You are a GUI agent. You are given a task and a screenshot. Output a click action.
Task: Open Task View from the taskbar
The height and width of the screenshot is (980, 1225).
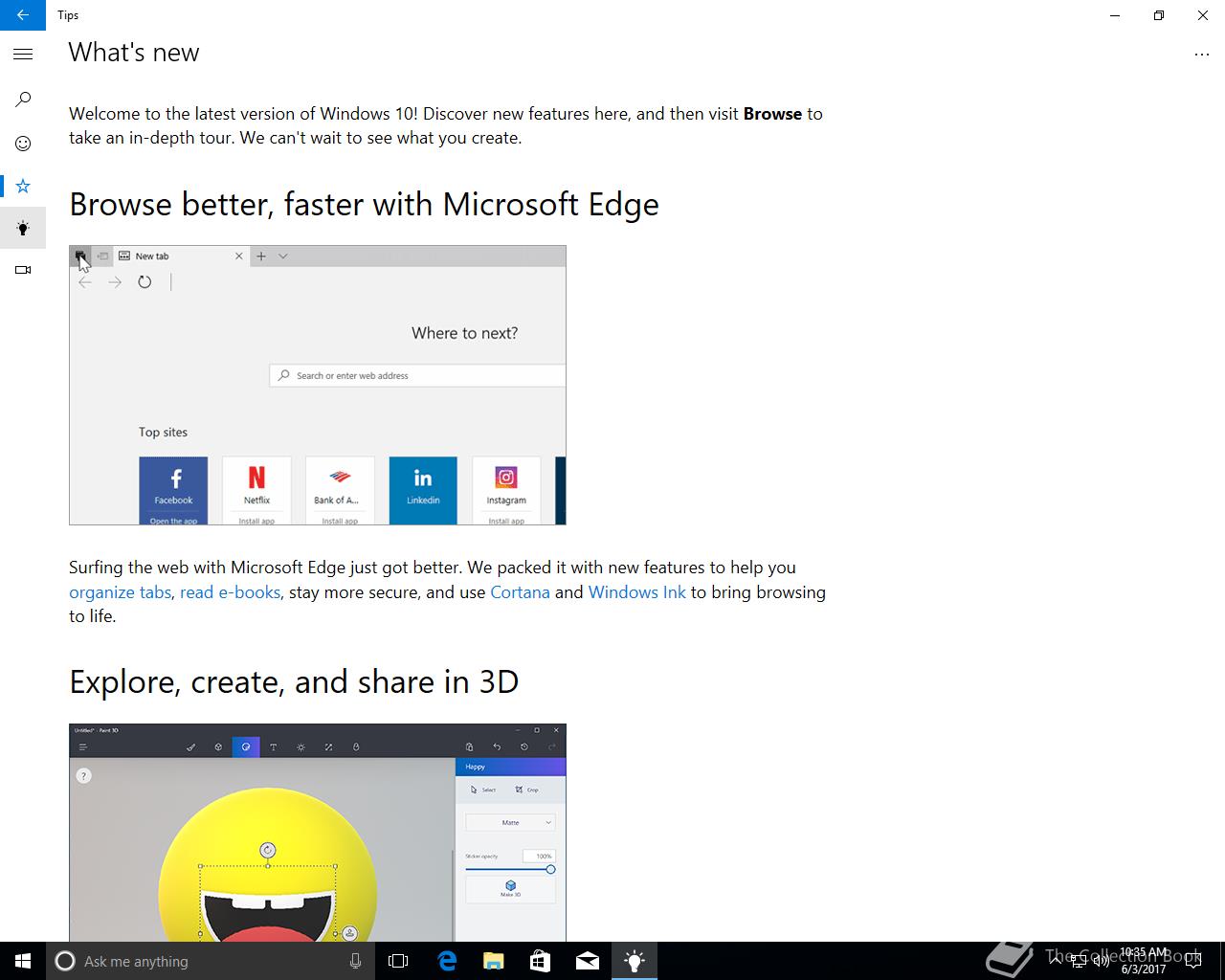[x=398, y=961]
